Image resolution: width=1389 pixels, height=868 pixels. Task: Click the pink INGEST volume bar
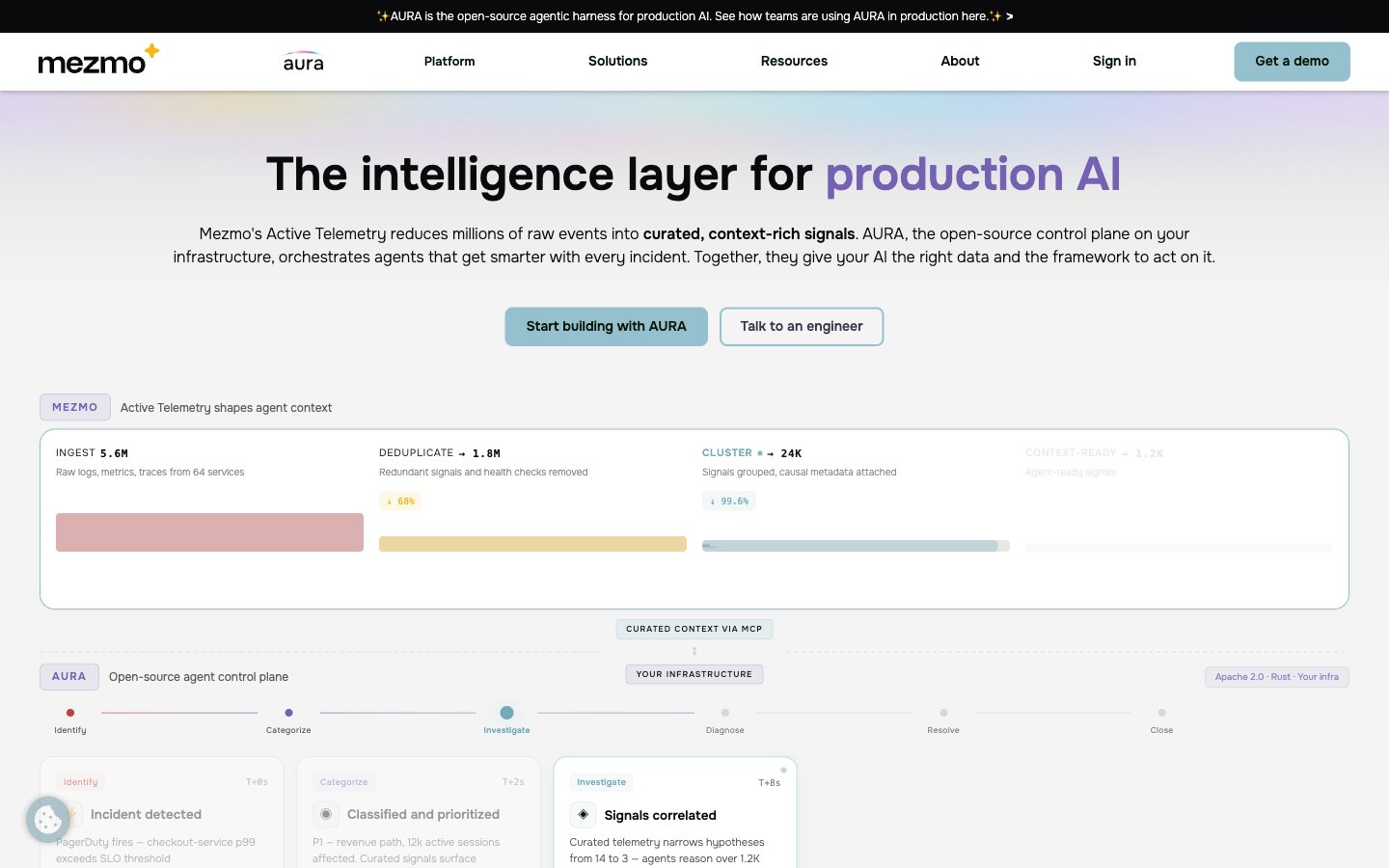coord(209,532)
